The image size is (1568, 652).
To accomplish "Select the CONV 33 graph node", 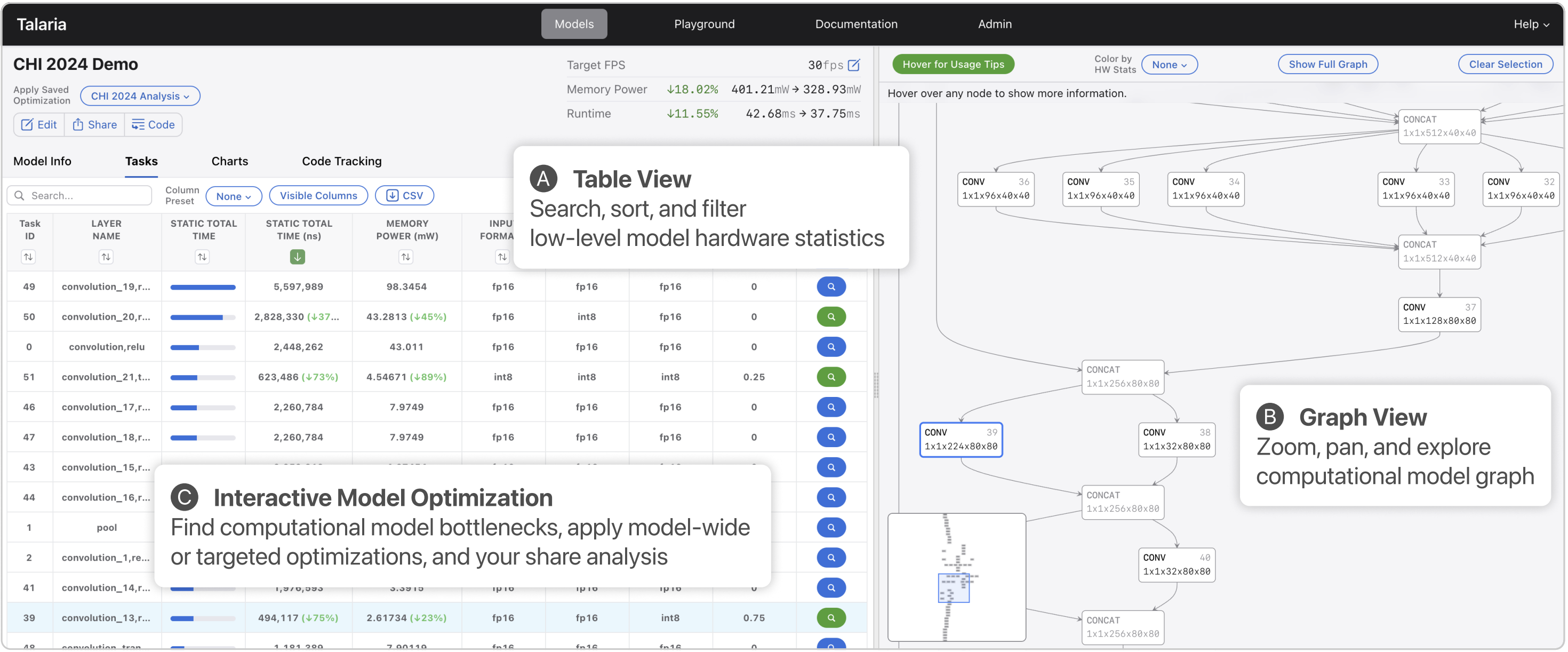I will (x=1415, y=189).
